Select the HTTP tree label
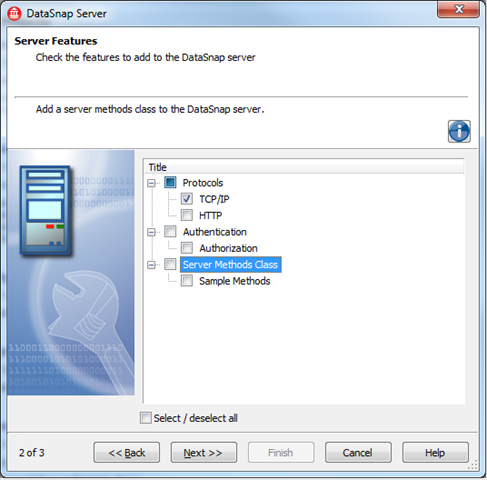The image size is (487, 480). 210,215
